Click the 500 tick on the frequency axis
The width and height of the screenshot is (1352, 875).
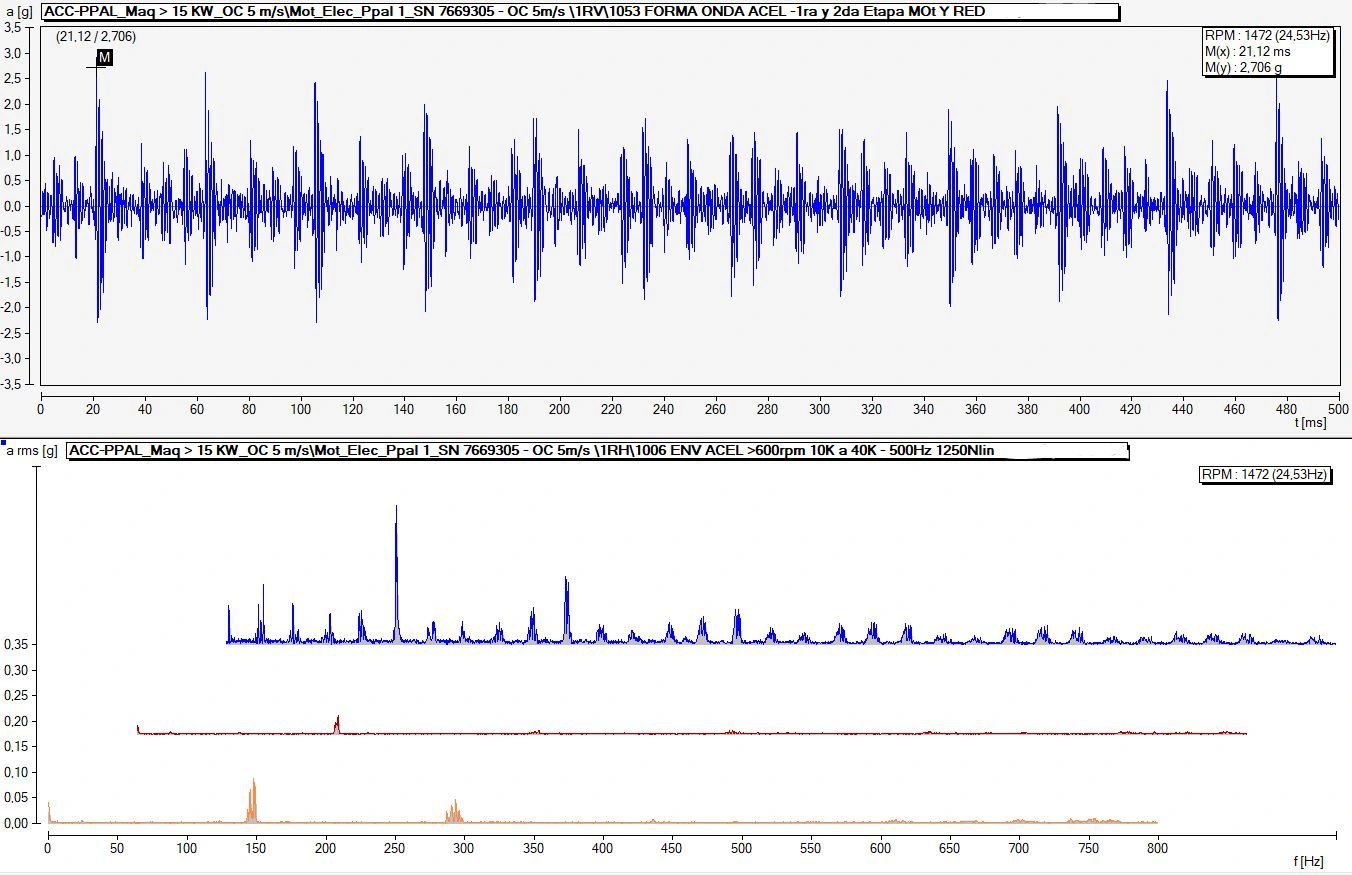(x=741, y=847)
